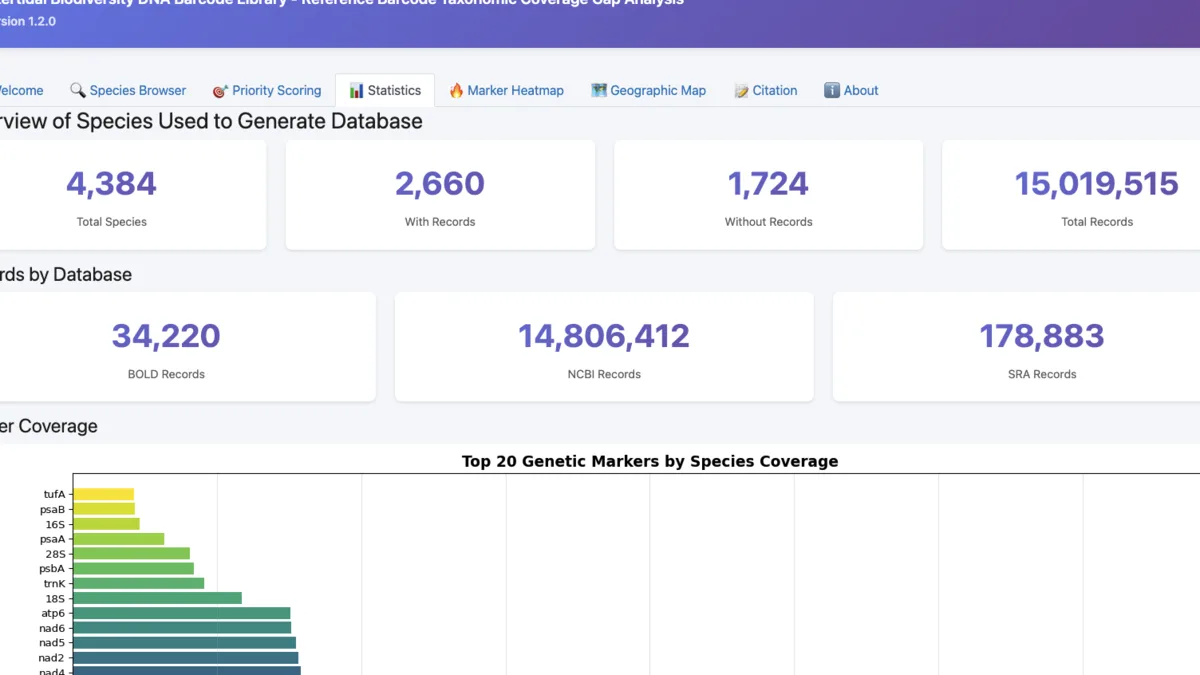1200x675 pixels.
Task: Click the psaA bar in the chart
Action: (118, 539)
